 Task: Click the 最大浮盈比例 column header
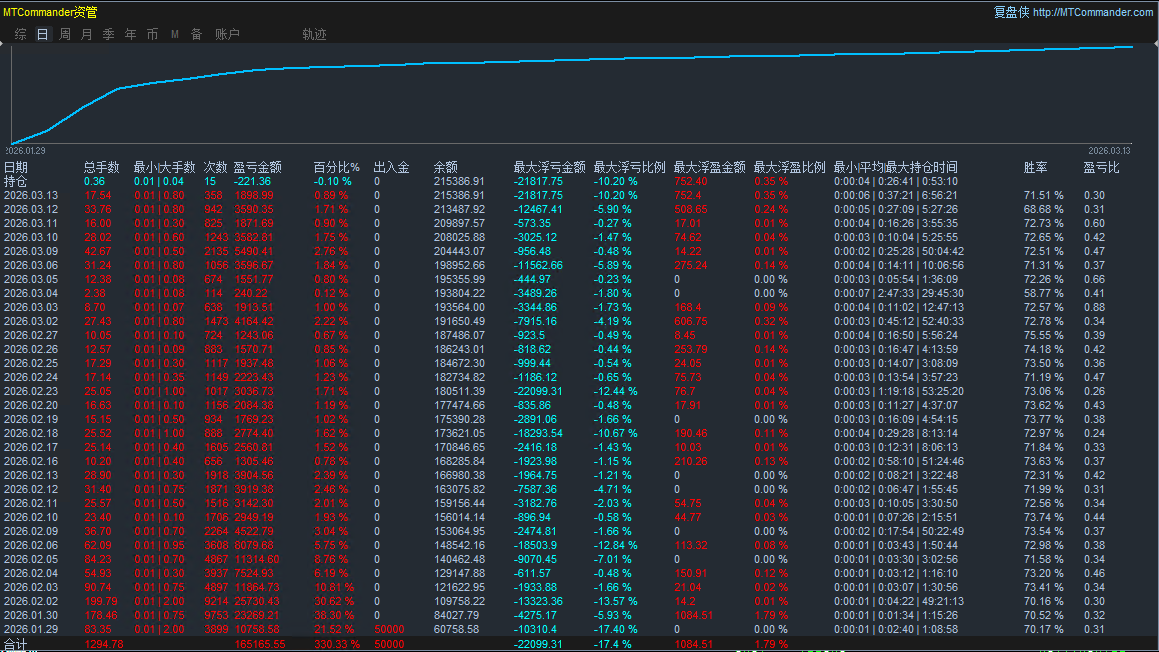(x=789, y=167)
